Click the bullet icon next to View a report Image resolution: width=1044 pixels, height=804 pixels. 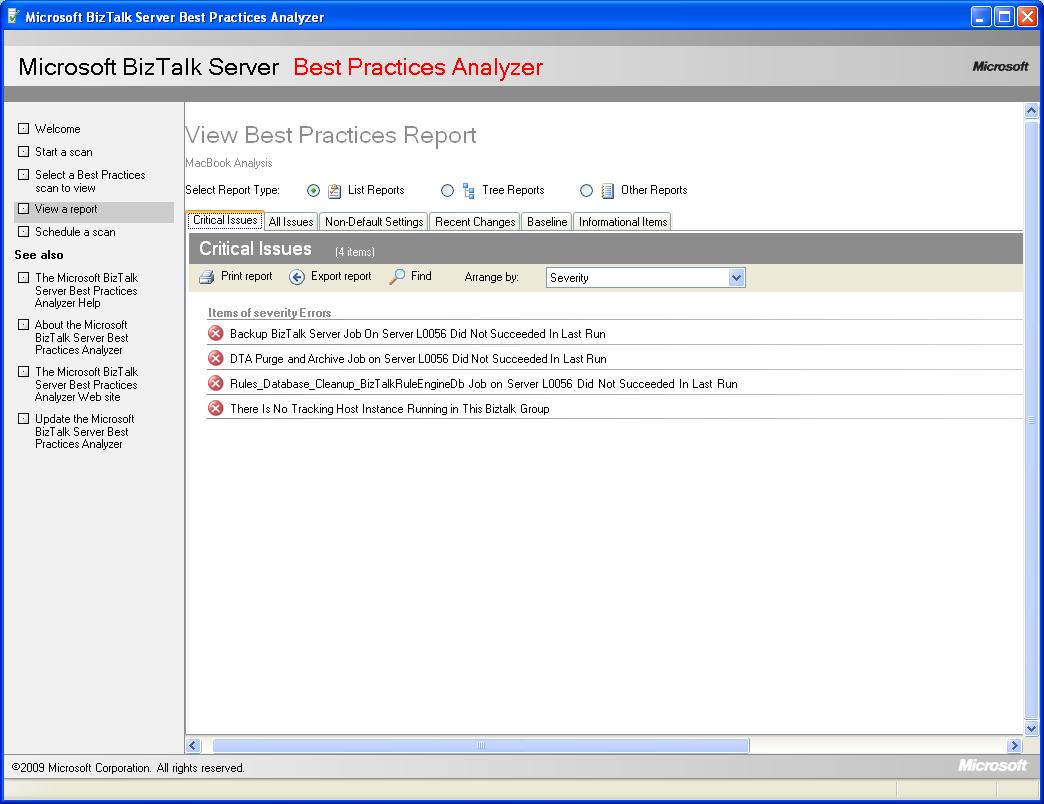(x=23, y=209)
